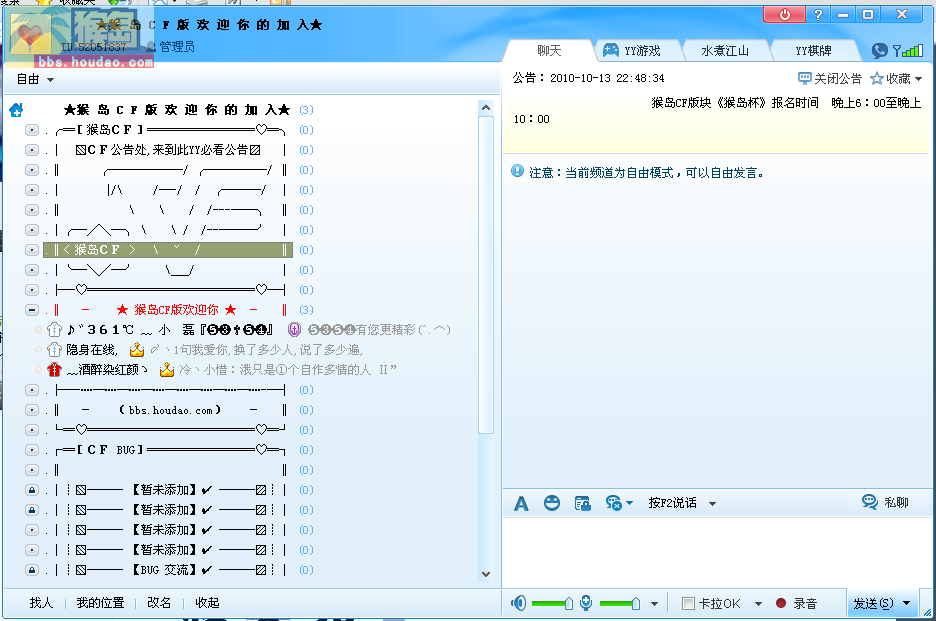The image size is (936, 621).
Task: Open the dropdown arrow beside 发送(S)
Action: coord(907,603)
